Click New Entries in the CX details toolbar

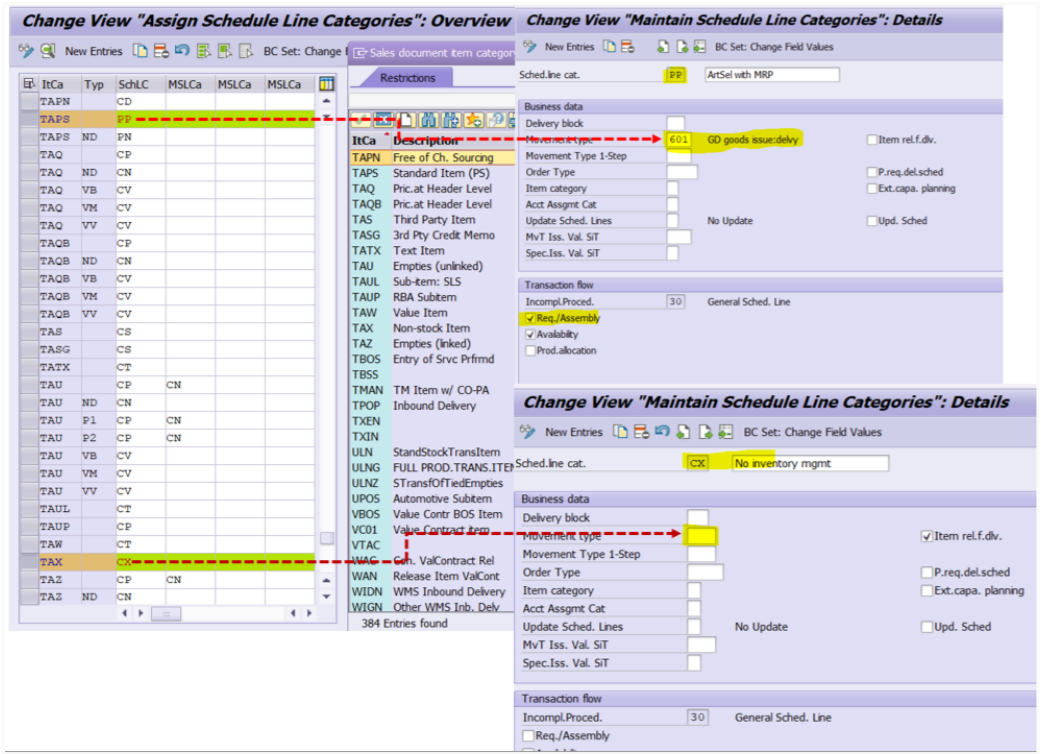573,432
